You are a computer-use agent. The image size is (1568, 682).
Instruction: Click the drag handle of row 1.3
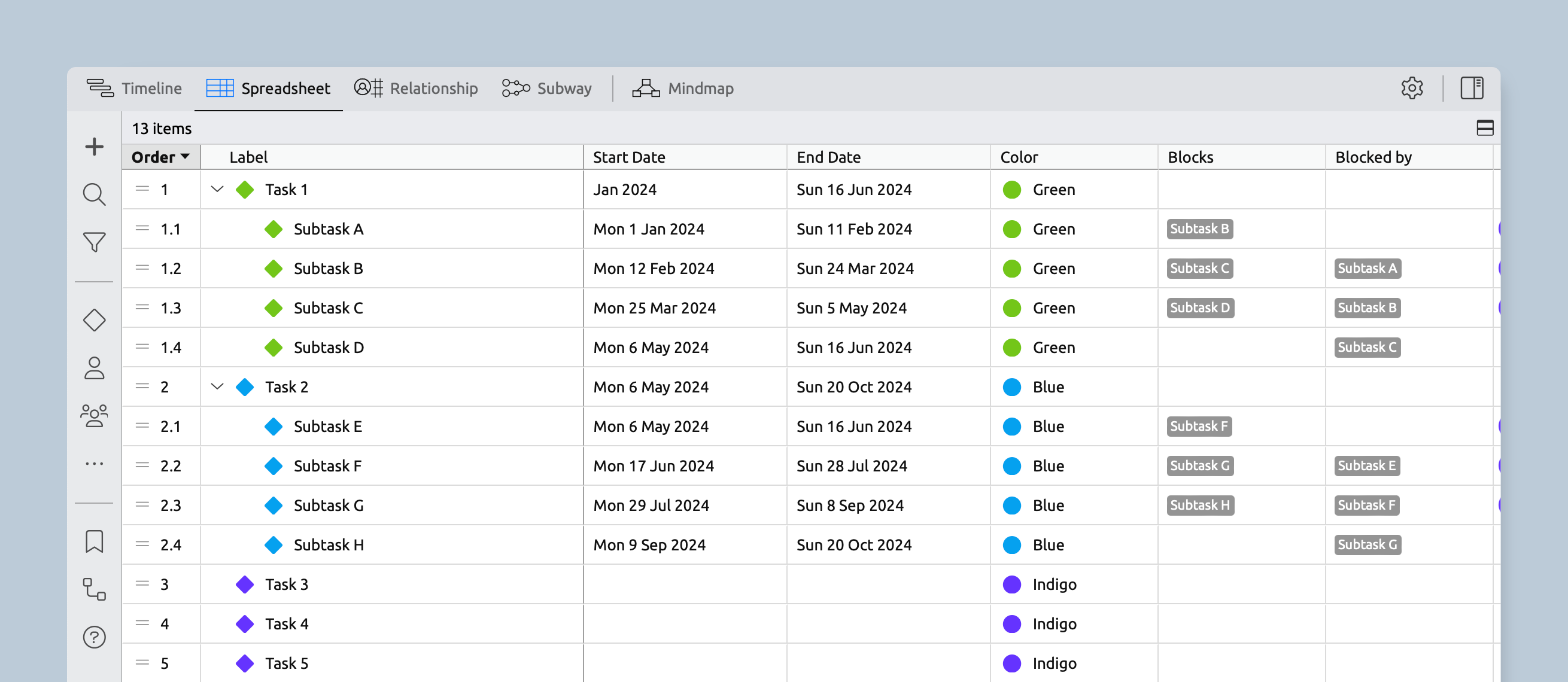click(142, 308)
